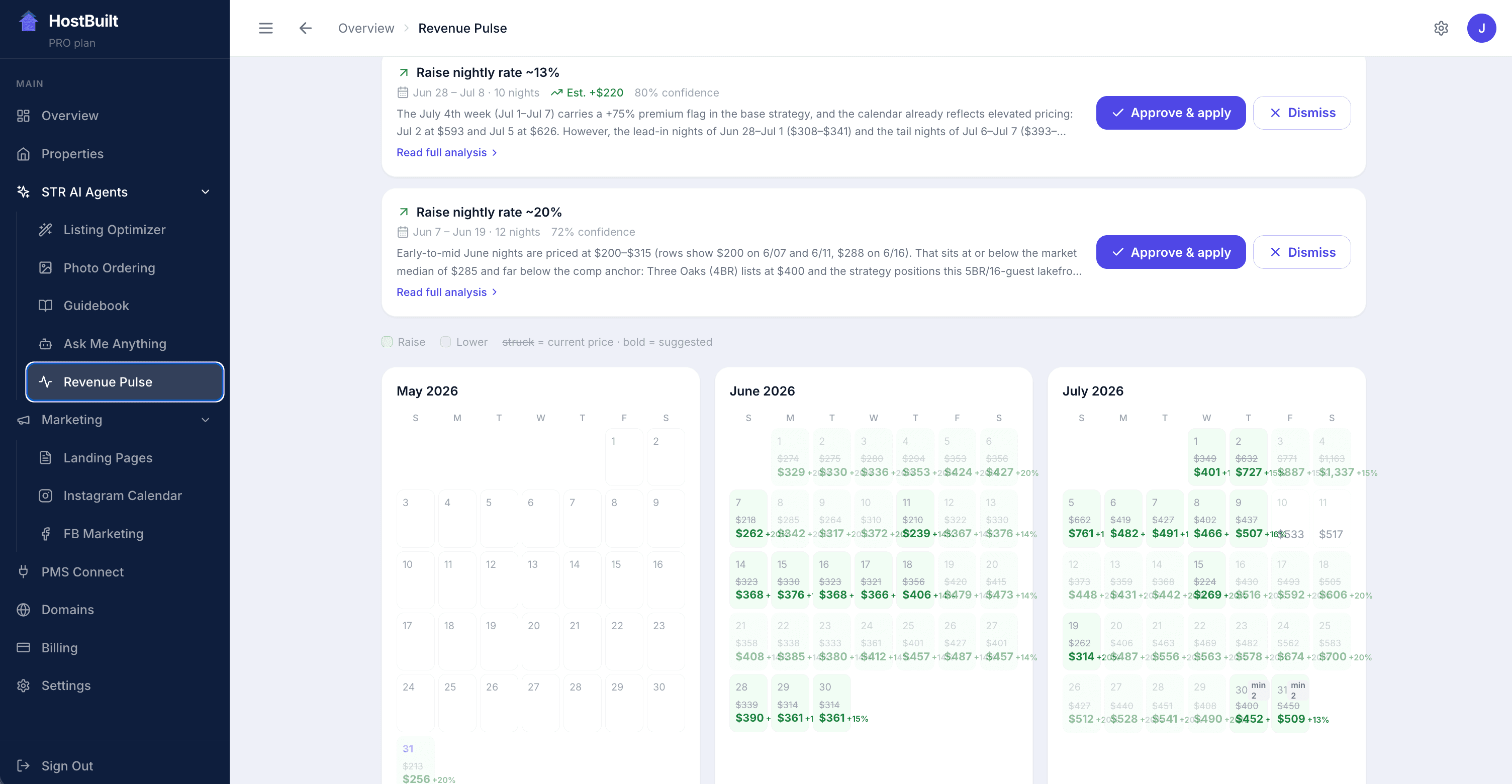This screenshot has width=1512, height=784.
Task: Click the Ask Me Anything robot icon
Action: point(45,344)
